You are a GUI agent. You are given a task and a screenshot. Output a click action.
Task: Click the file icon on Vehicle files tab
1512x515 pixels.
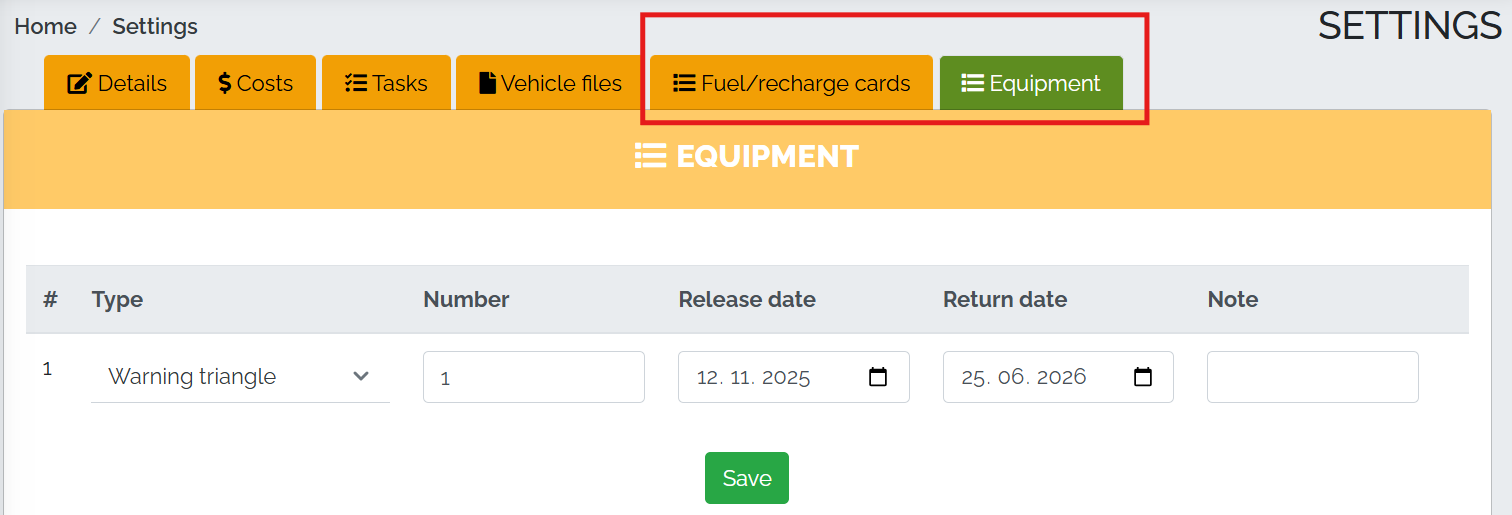[487, 84]
